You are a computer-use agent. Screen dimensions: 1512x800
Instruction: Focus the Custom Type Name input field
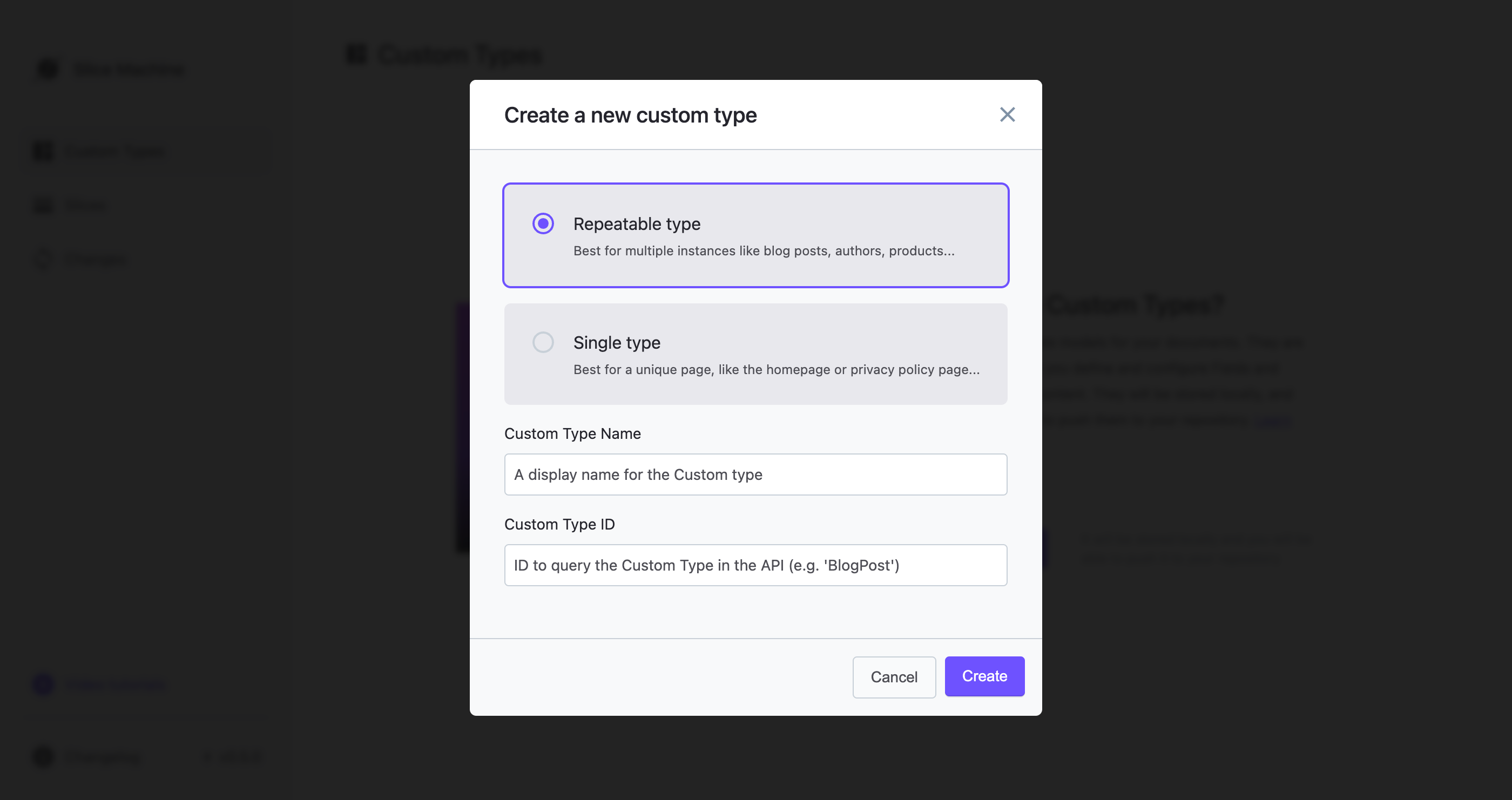click(x=755, y=474)
